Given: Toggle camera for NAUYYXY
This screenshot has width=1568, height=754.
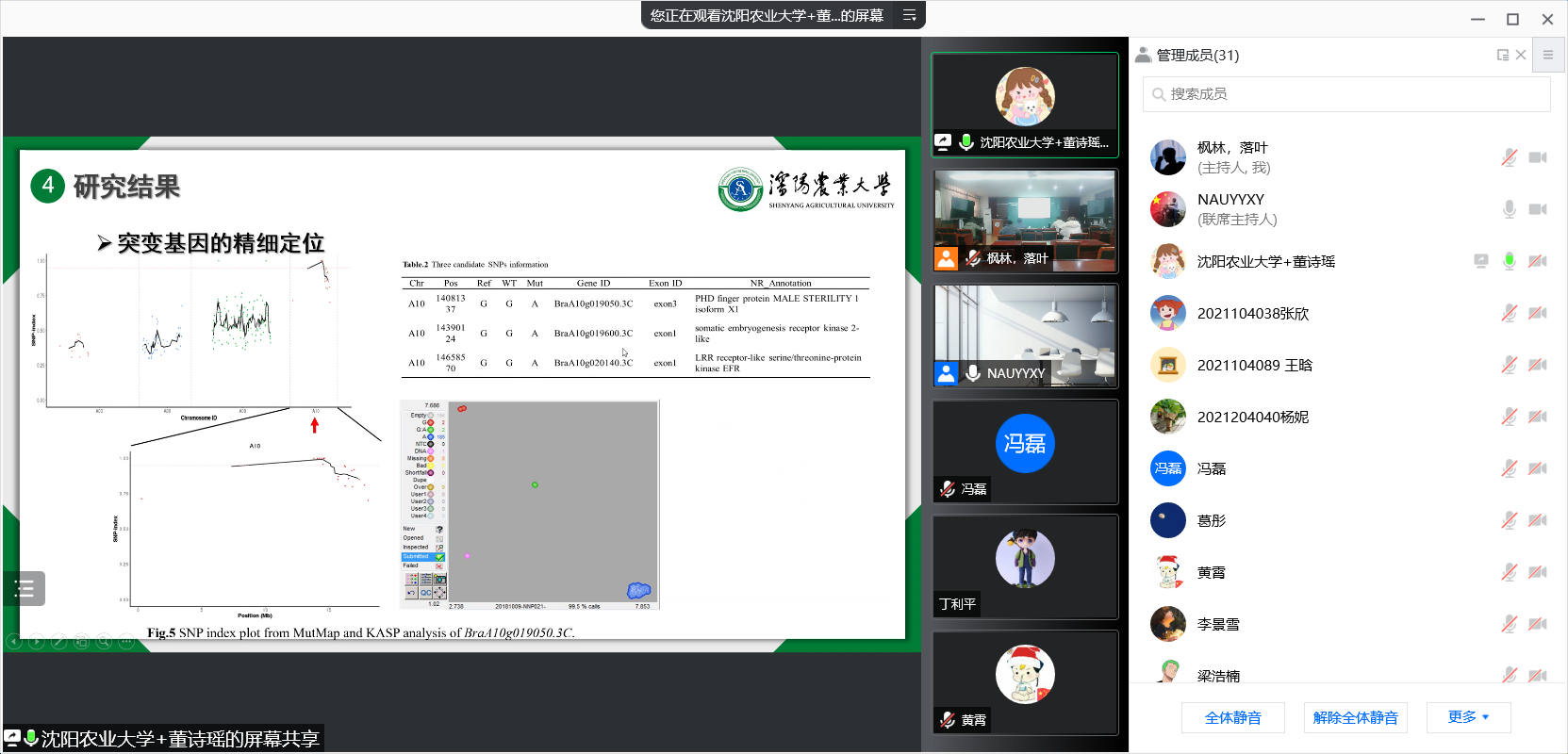Looking at the screenshot, I should [1537, 209].
